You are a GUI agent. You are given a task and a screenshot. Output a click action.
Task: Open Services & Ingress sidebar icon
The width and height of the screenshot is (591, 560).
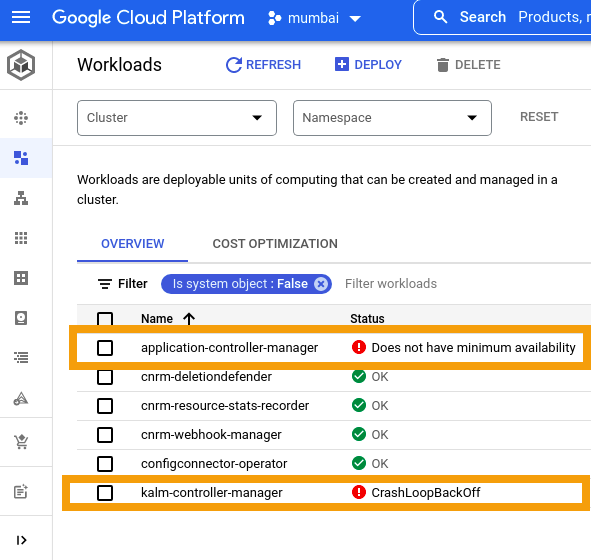[x=21, y=198]
